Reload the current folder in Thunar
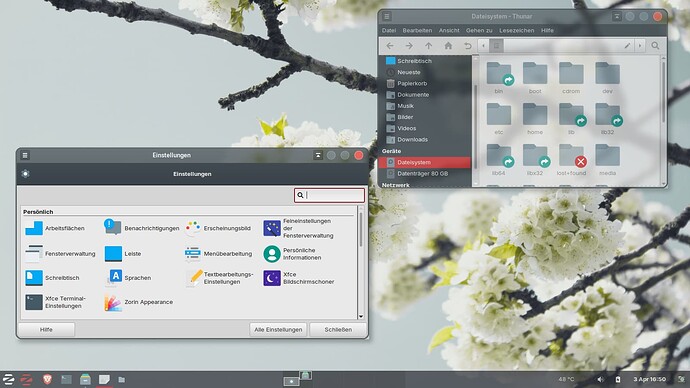The width and height of the screenshot is (690, 388). (467, 46)
